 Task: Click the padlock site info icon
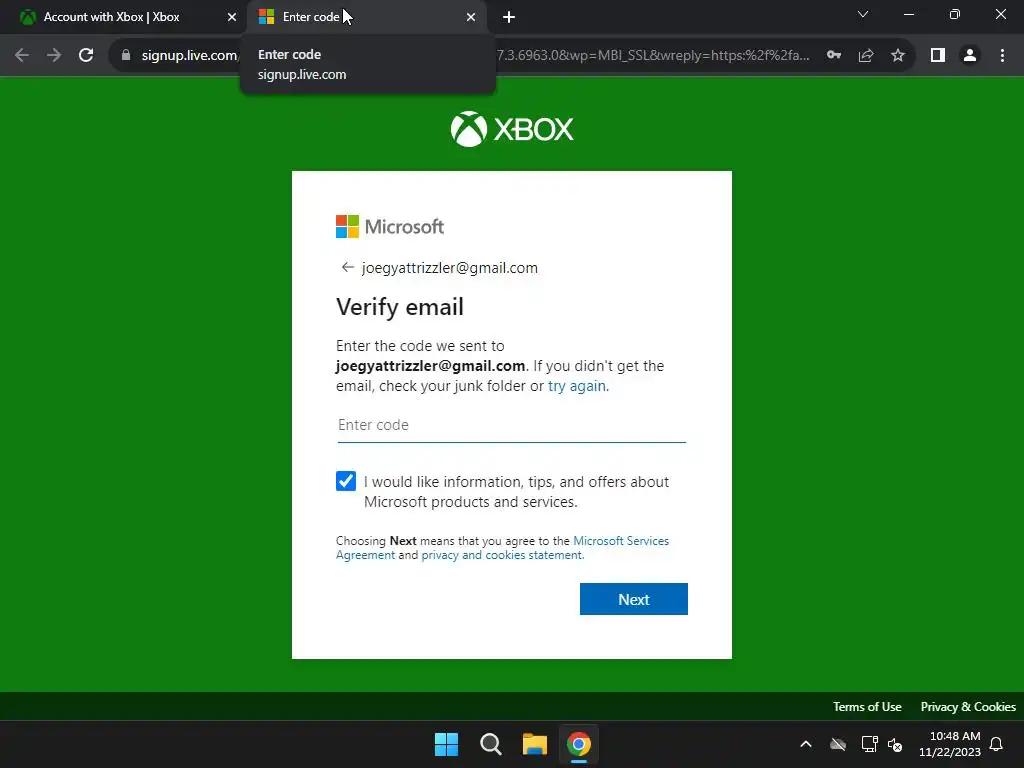pyautogui.click(x=126, y=56)
